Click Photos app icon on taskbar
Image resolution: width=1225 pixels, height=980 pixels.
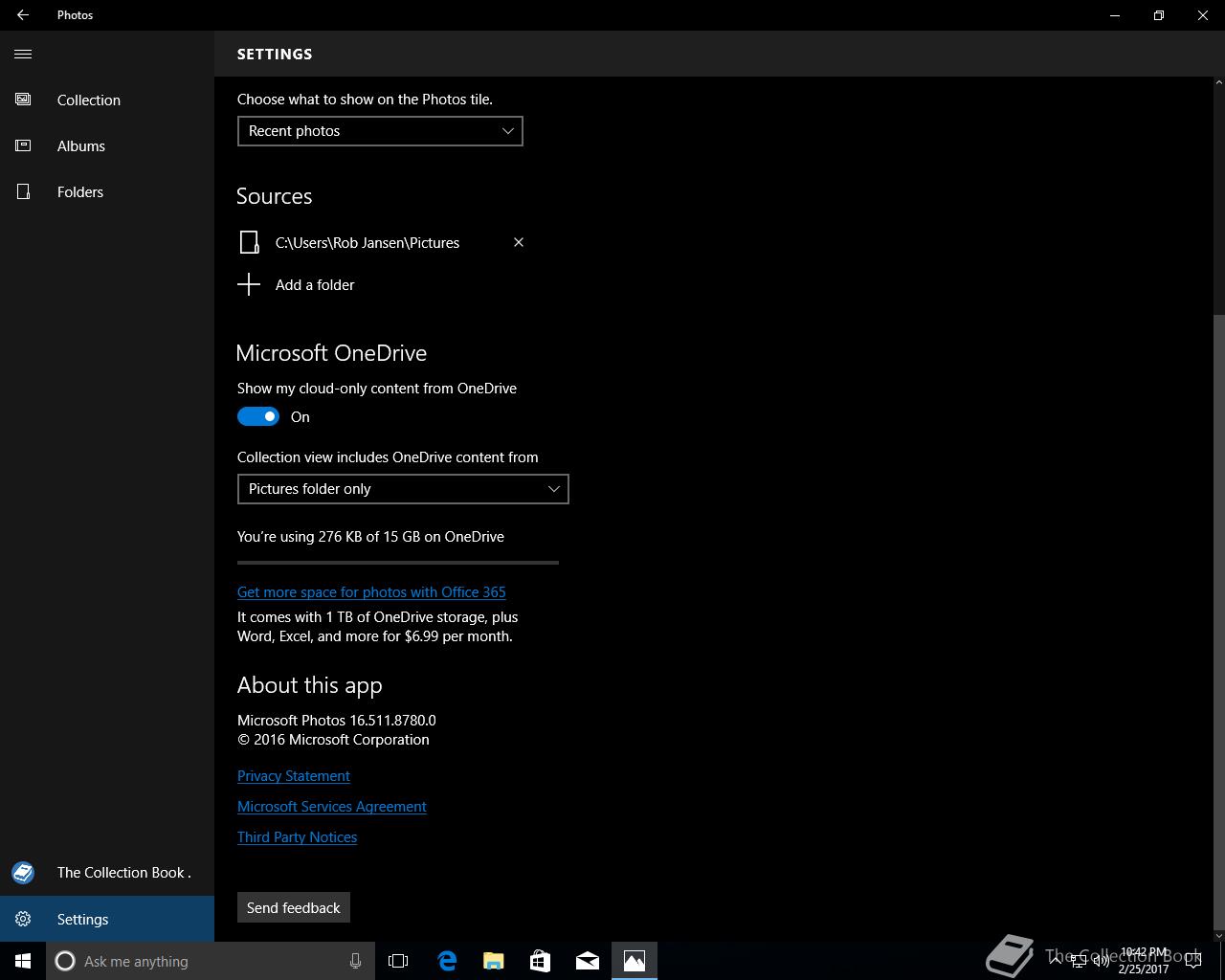[634, 961]
